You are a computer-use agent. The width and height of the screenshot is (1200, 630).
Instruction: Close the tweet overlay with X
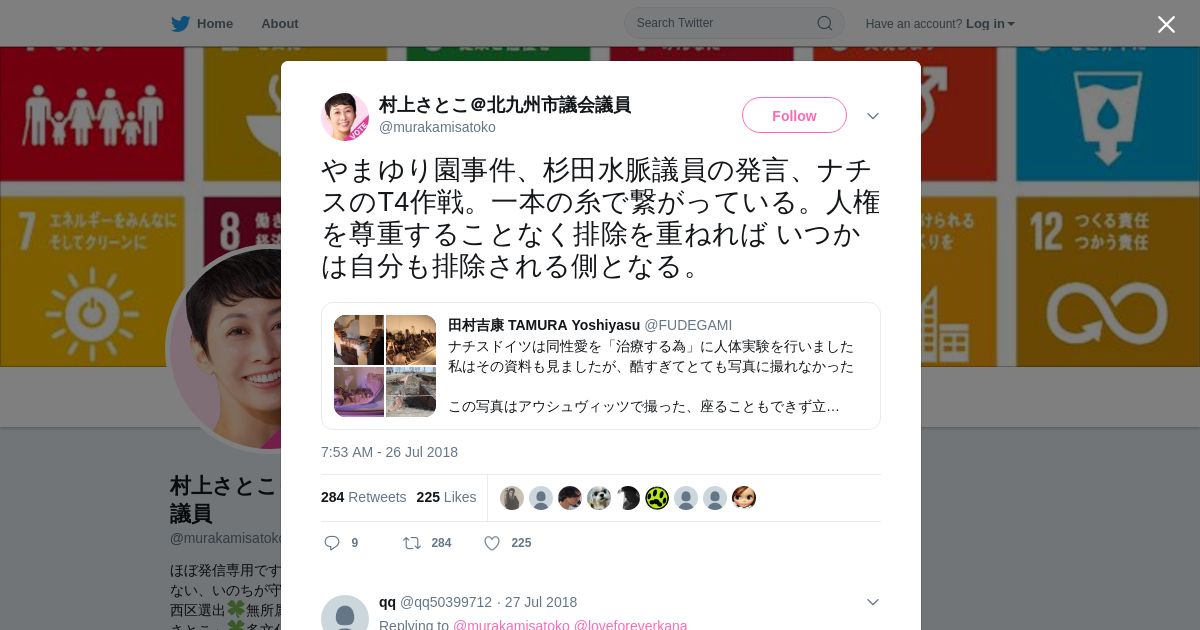(x=1166, y=24)
